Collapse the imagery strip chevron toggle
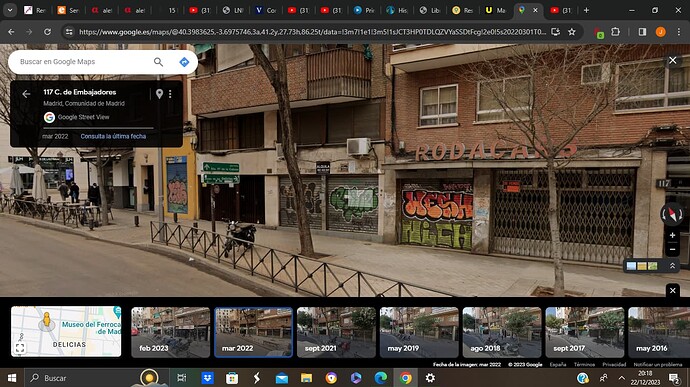The width and height of the screenshot is (690, 387). pyautogui.click(x=672, y=266)
